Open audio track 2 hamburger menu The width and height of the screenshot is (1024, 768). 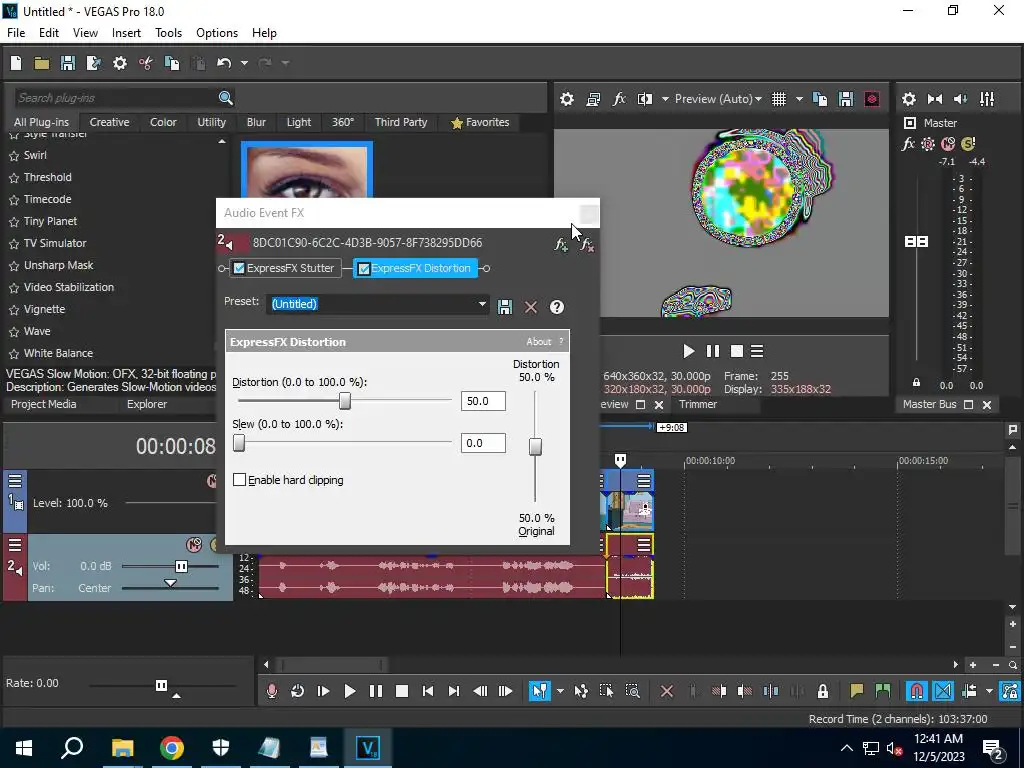15,545
